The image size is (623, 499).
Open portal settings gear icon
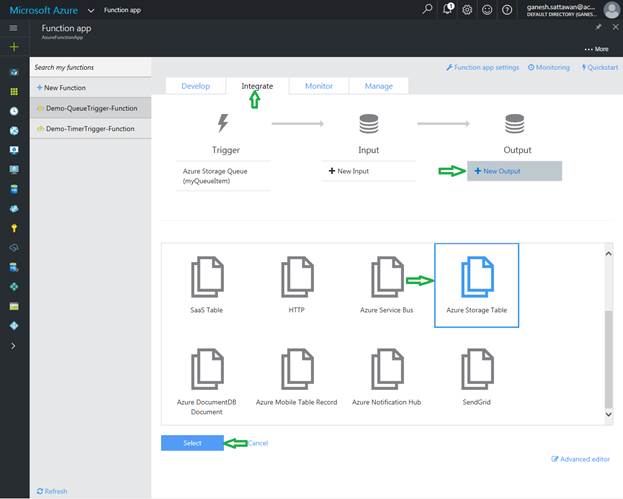pyautogui.click(x=467, y=10)
